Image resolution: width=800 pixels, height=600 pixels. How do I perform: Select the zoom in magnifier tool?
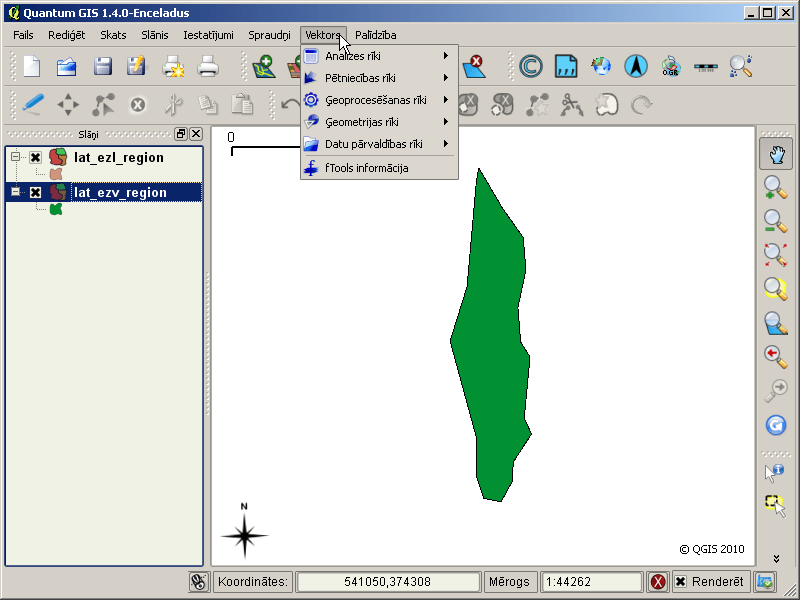pyautogui.click(x=776, y=188)
